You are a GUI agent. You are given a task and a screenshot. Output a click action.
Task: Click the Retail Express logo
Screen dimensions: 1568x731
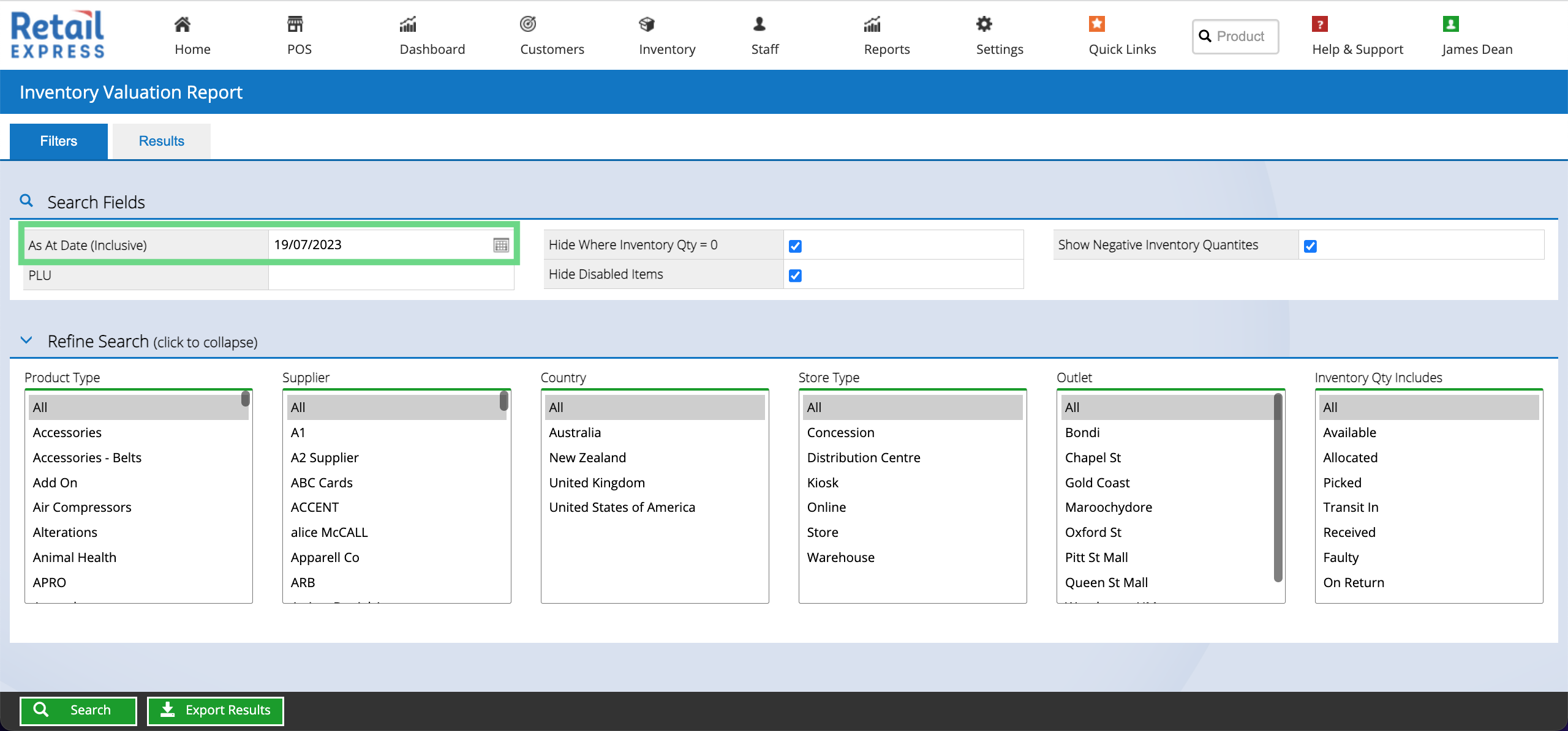pos(58,34)
